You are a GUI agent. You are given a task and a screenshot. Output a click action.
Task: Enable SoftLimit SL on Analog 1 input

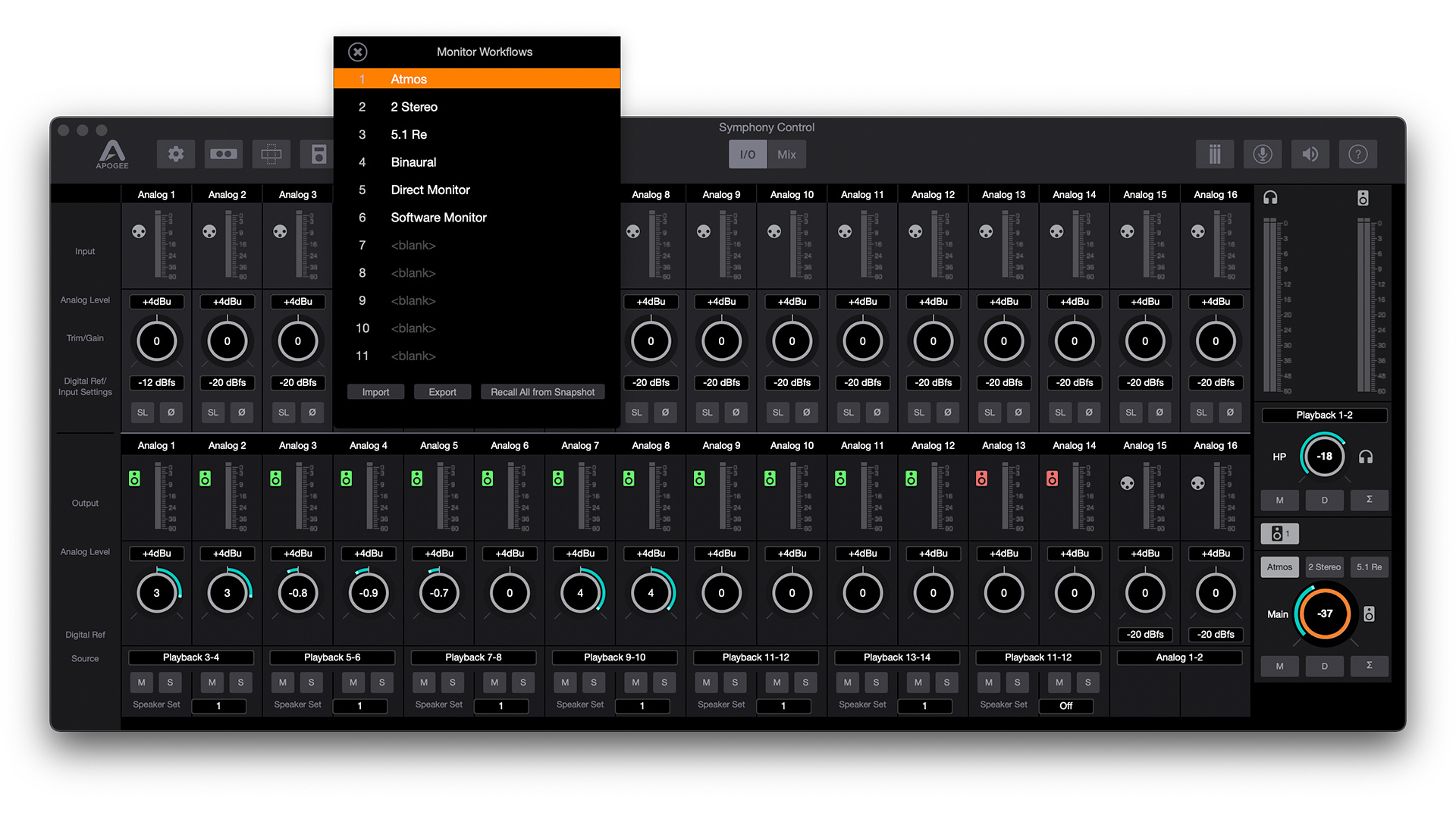[142, 412]
